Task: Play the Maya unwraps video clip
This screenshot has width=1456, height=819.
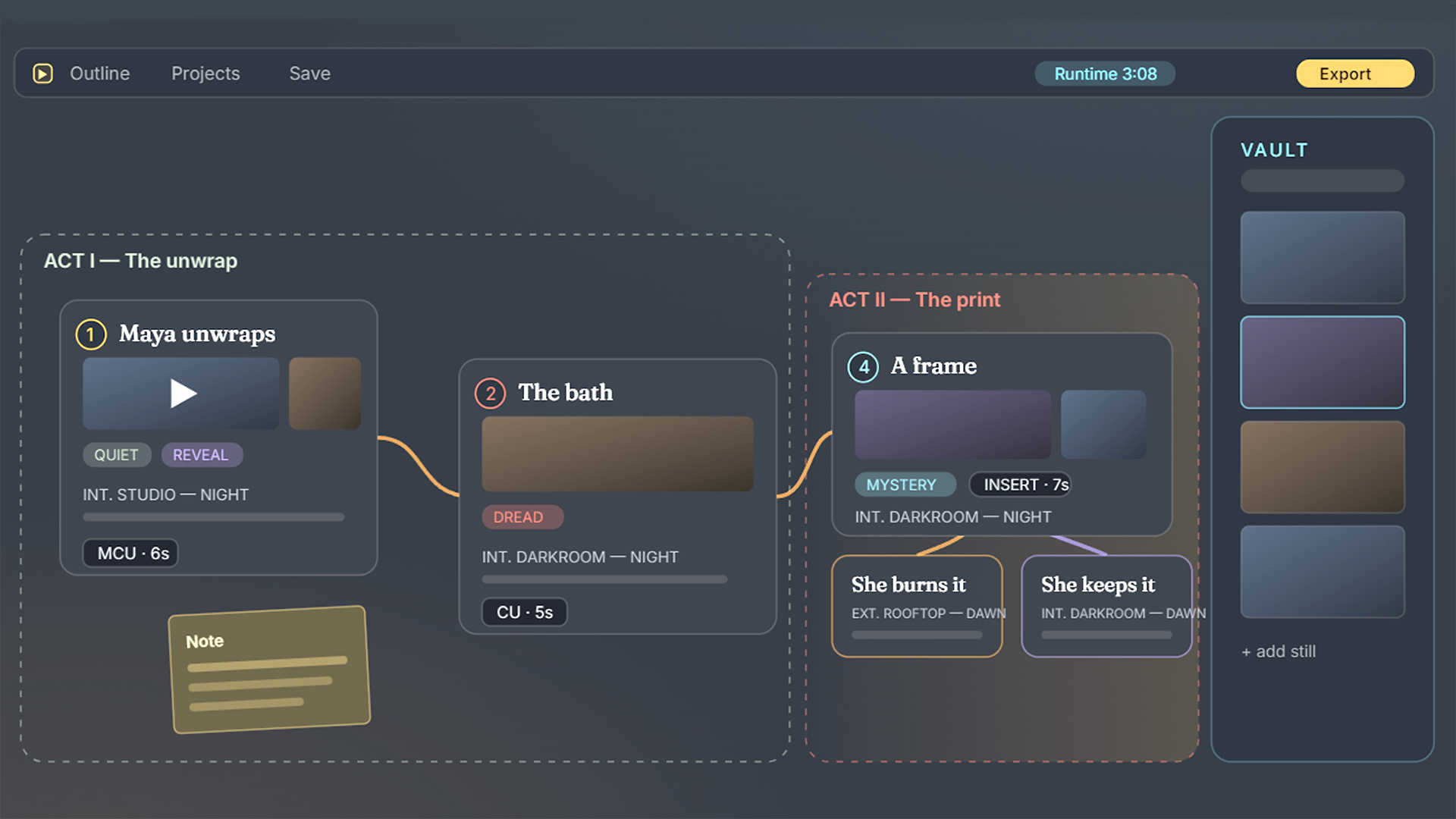Action: click(181, 394)
